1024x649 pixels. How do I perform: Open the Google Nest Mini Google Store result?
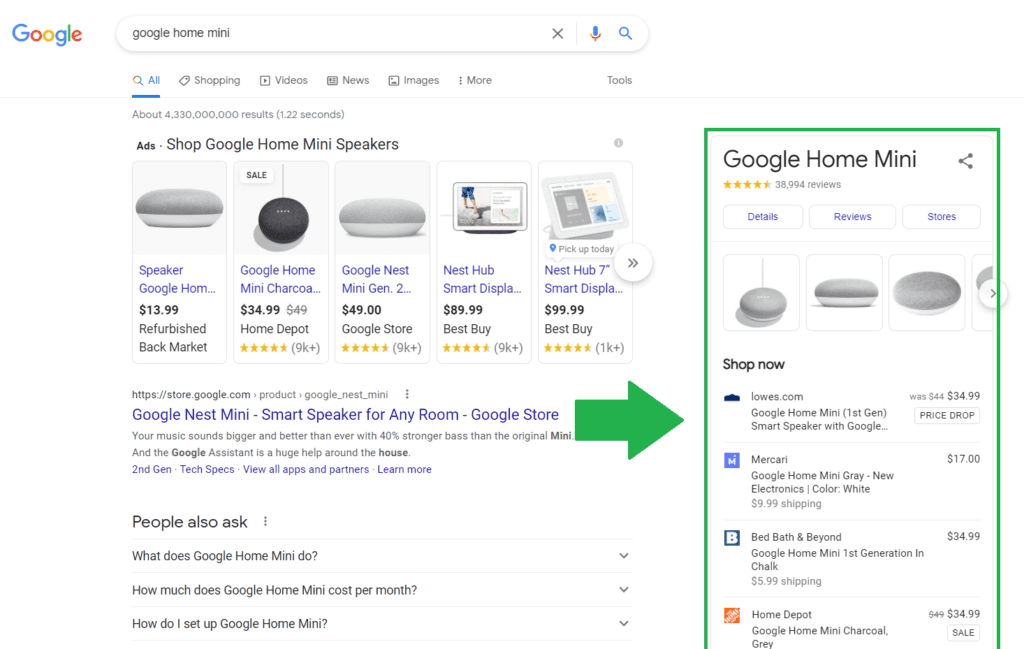point(345,415)
